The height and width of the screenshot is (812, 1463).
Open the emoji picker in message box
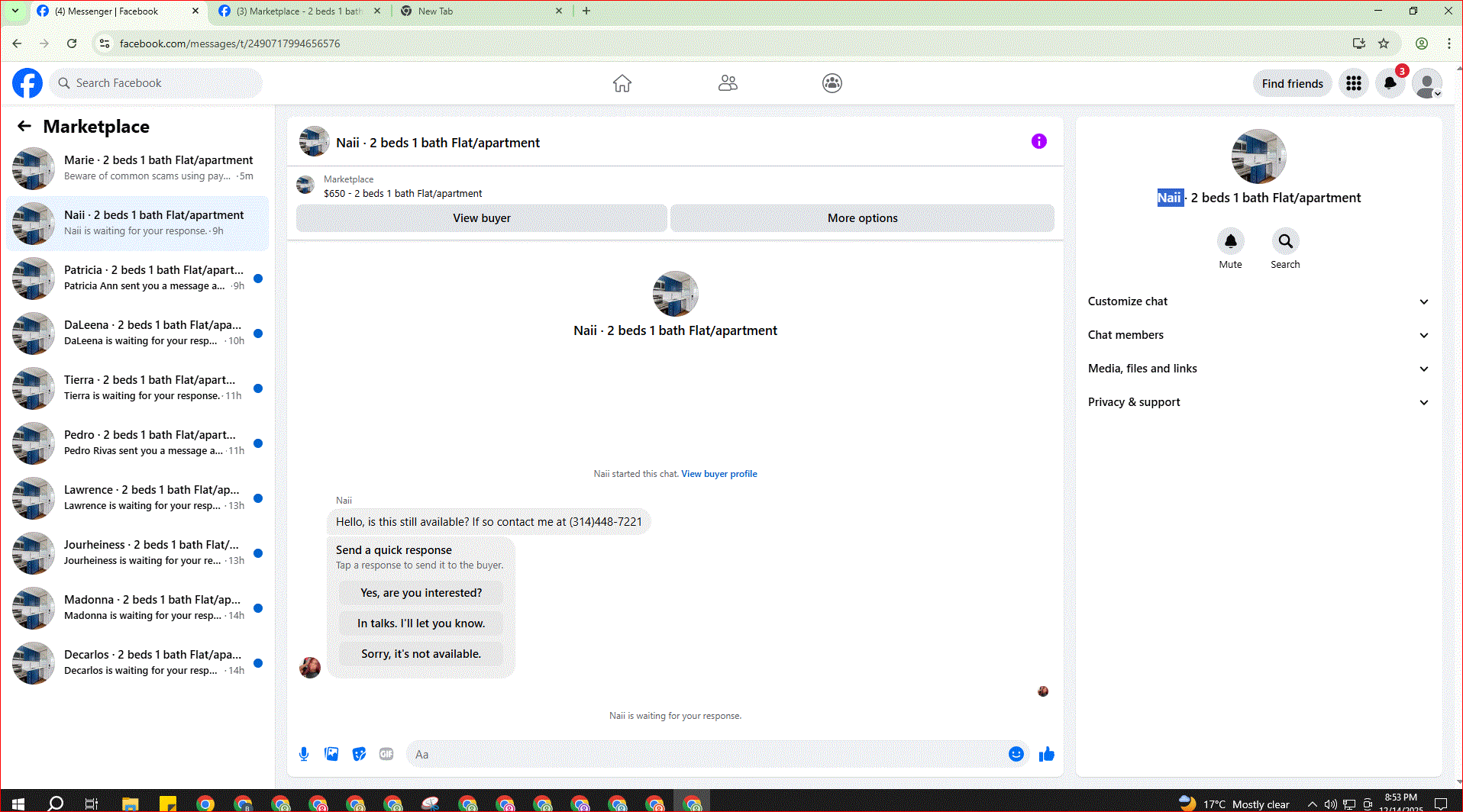[x=1016, y=754]
